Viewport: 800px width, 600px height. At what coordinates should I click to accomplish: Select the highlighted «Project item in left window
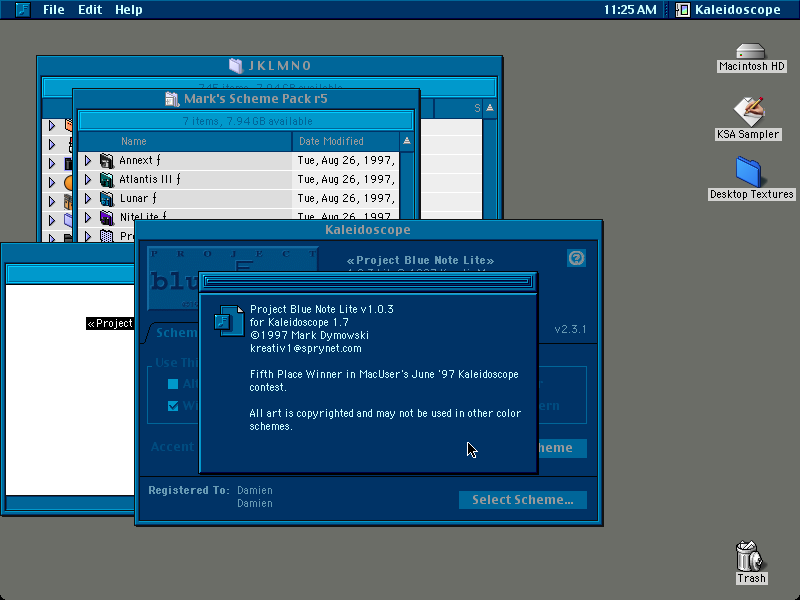tap(110, 323)
